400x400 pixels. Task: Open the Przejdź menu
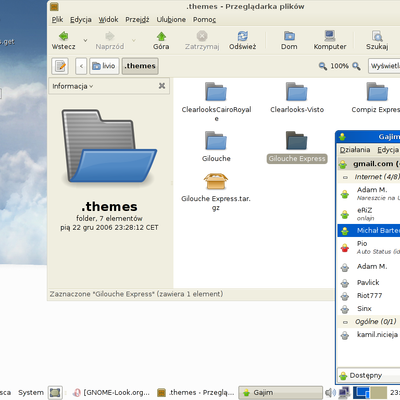(x=137, y=20)
